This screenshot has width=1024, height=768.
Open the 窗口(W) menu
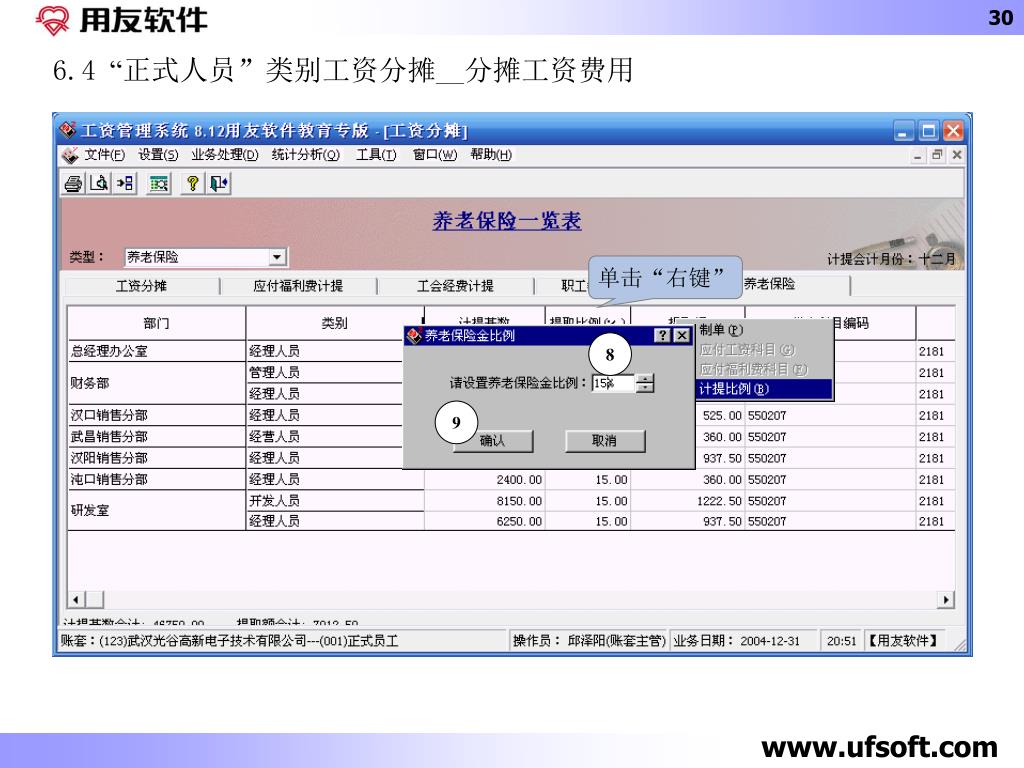coord(435,155)
